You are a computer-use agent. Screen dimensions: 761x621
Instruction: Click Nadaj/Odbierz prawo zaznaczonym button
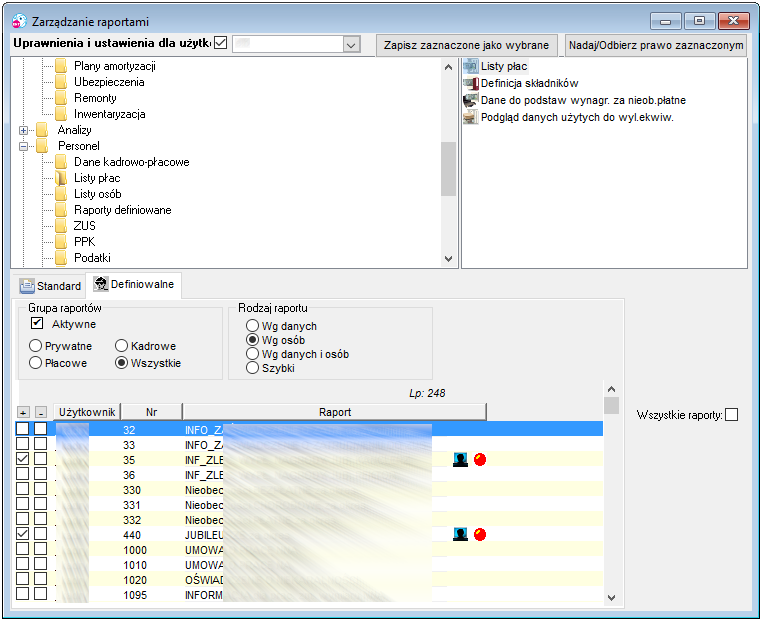pyautogui.click(x=656, y=45)
